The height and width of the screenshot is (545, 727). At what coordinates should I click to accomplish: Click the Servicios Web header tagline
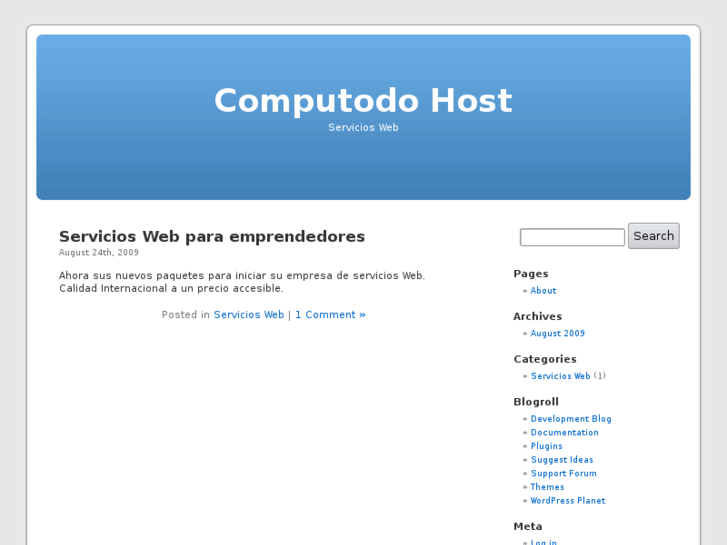tap(363, 127)
